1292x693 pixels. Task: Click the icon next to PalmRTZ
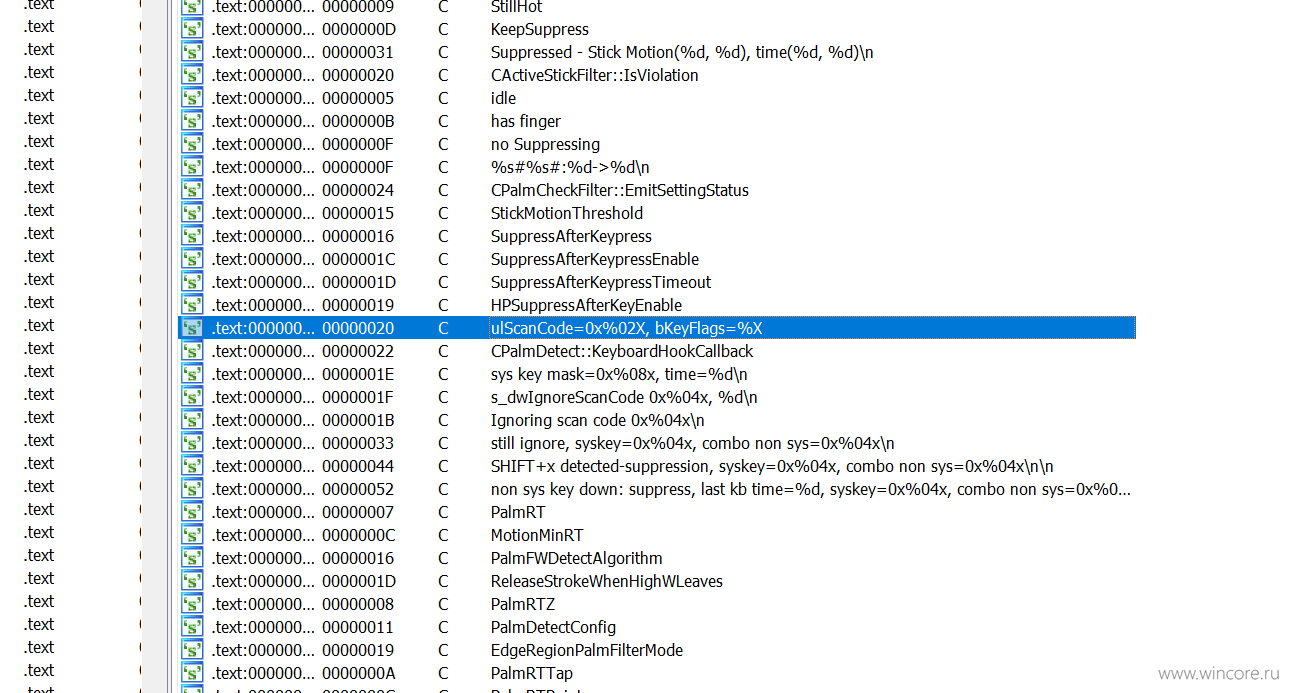(191, 604)
